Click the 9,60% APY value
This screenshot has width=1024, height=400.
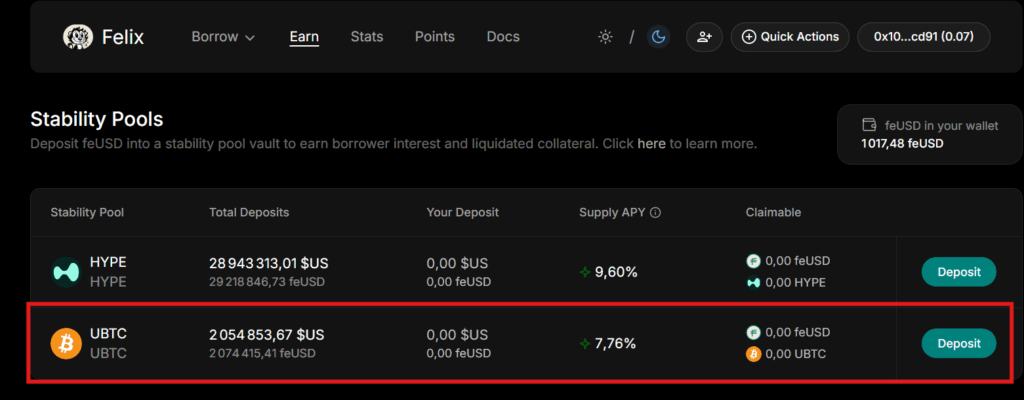616,272
